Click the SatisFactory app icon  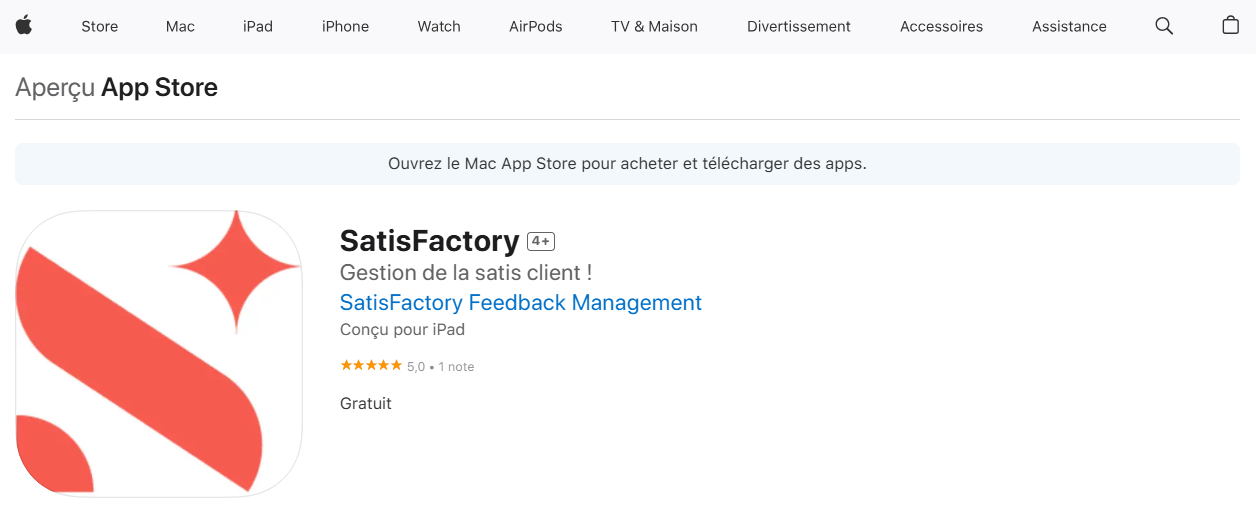(x=159, y=353)
